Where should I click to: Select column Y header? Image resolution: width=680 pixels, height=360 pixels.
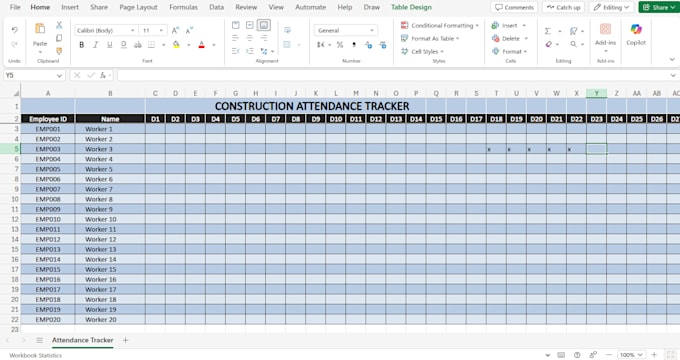[596, 93]
